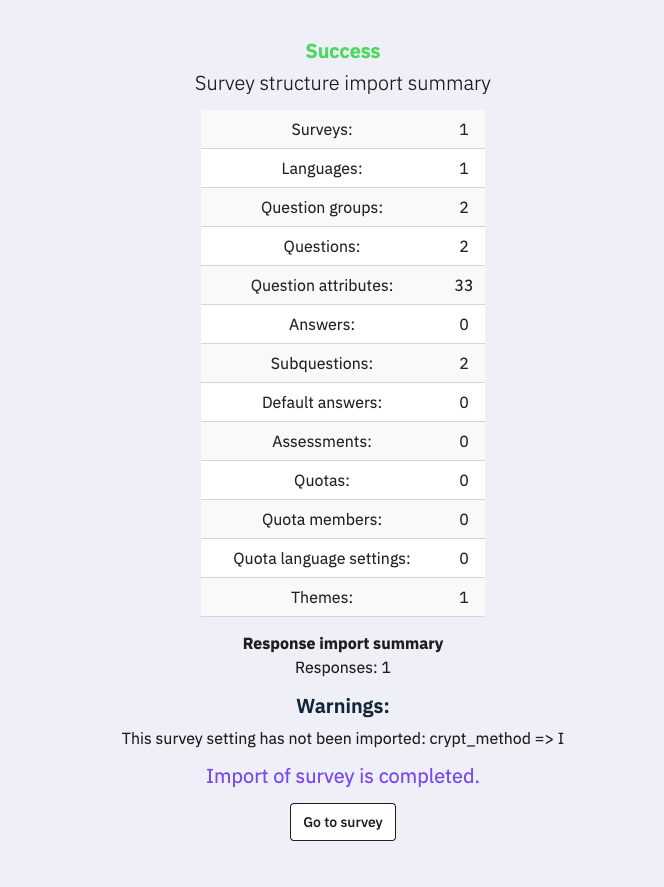Click the crypt_method warning message text

tap(343, 739)
